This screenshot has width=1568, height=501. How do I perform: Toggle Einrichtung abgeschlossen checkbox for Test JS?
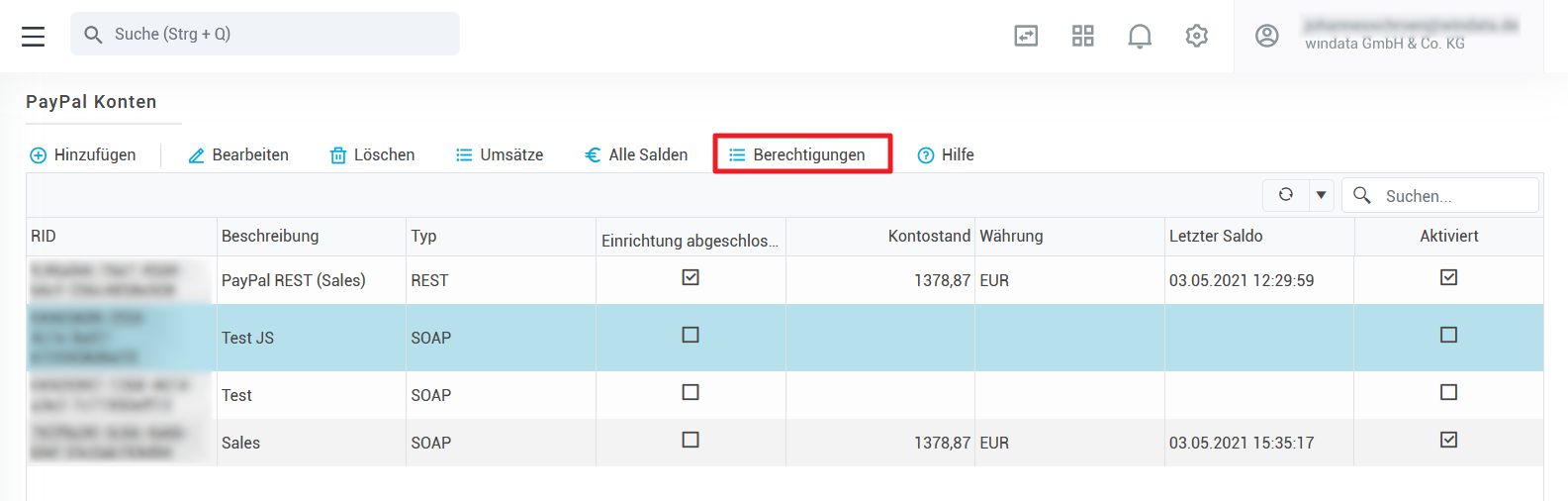coord(691,336)
